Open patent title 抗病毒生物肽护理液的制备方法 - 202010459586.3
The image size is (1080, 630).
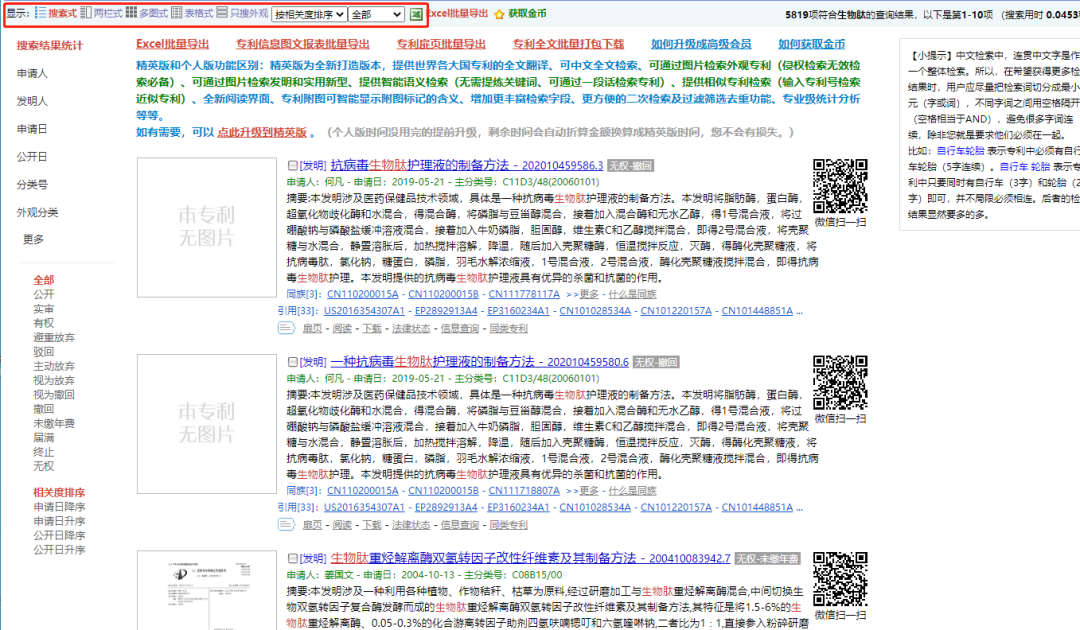click(466, 165)
